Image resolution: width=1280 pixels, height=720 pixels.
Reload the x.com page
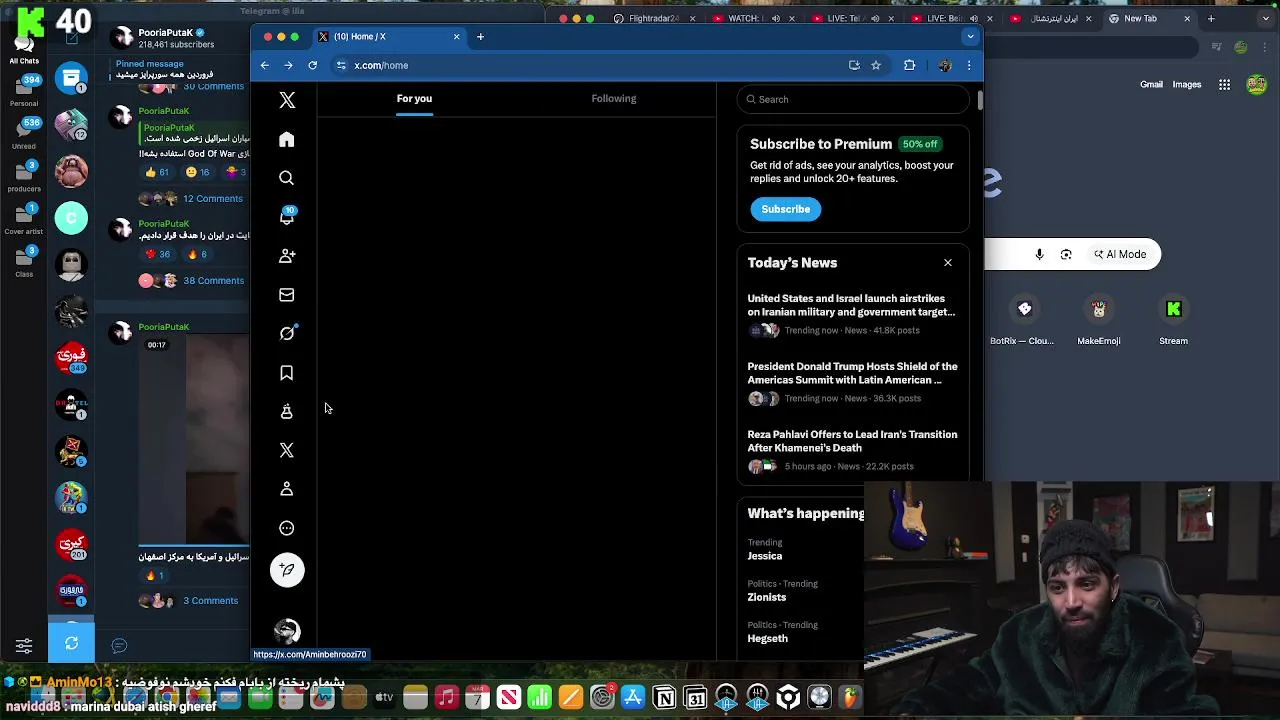[313, 65]
